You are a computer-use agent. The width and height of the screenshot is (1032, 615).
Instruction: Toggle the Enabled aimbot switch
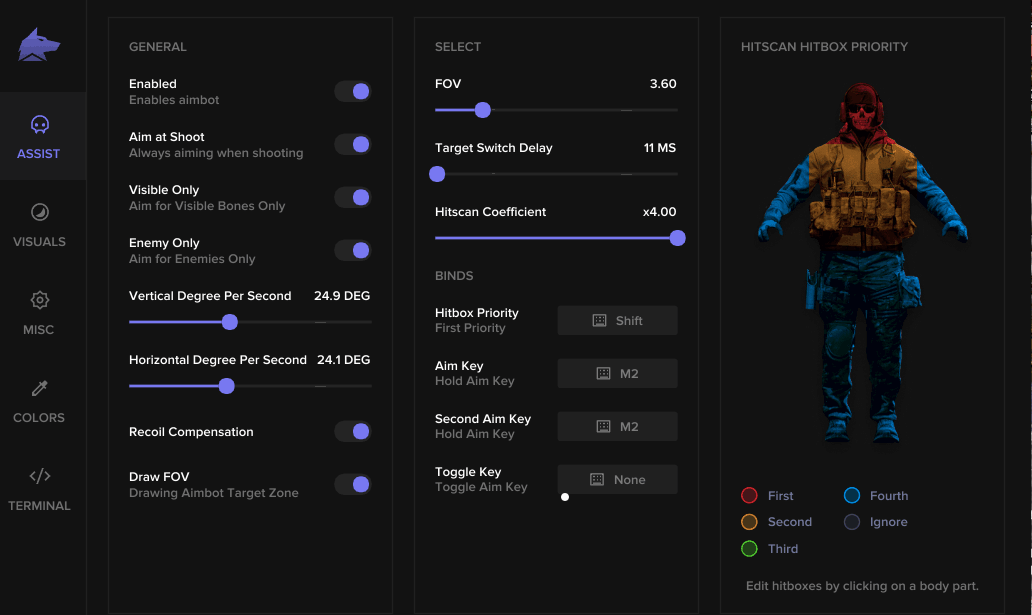pyautogui.click(x=353, y=92)
